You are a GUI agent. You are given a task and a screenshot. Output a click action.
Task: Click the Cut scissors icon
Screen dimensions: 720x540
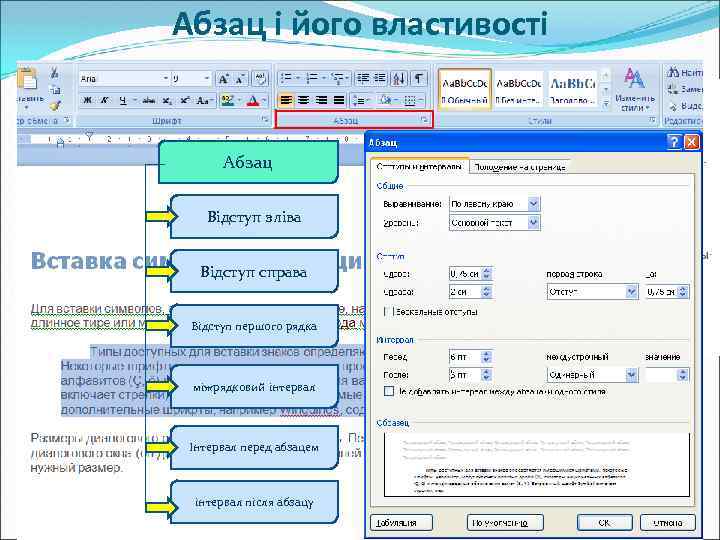point(54,73)
